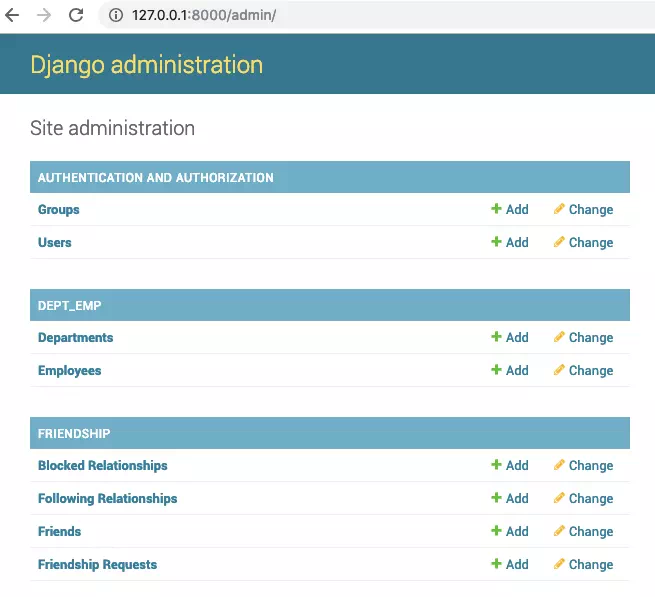Screen dimensions: 655x597
Task: Open the Friends model list
Action: click(59, 531)
